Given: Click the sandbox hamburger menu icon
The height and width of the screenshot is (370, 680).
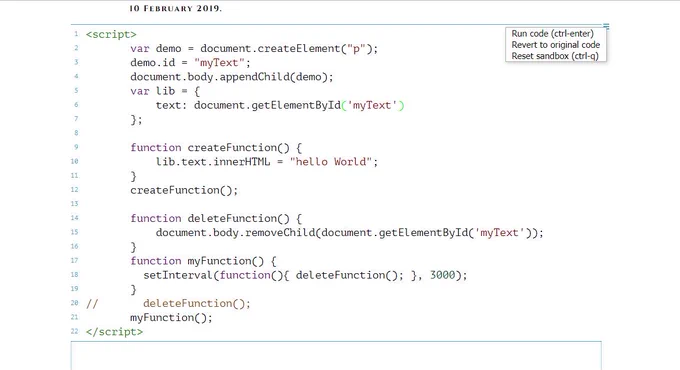Looking at the screenshot, I should click(606, 27).
